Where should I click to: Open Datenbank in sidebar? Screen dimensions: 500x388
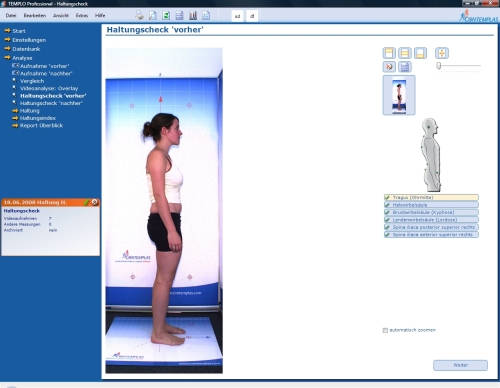pyautogui.click(x=26, y=49)
